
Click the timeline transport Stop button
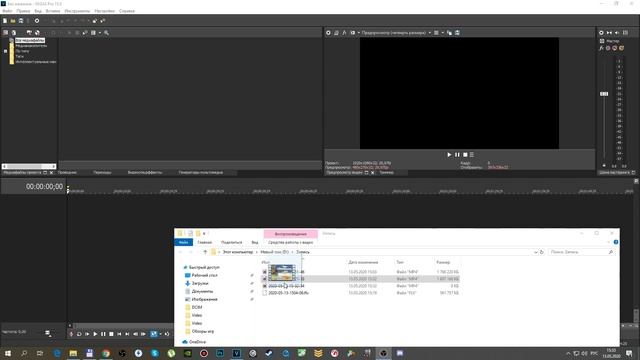[x=111, y=334]
